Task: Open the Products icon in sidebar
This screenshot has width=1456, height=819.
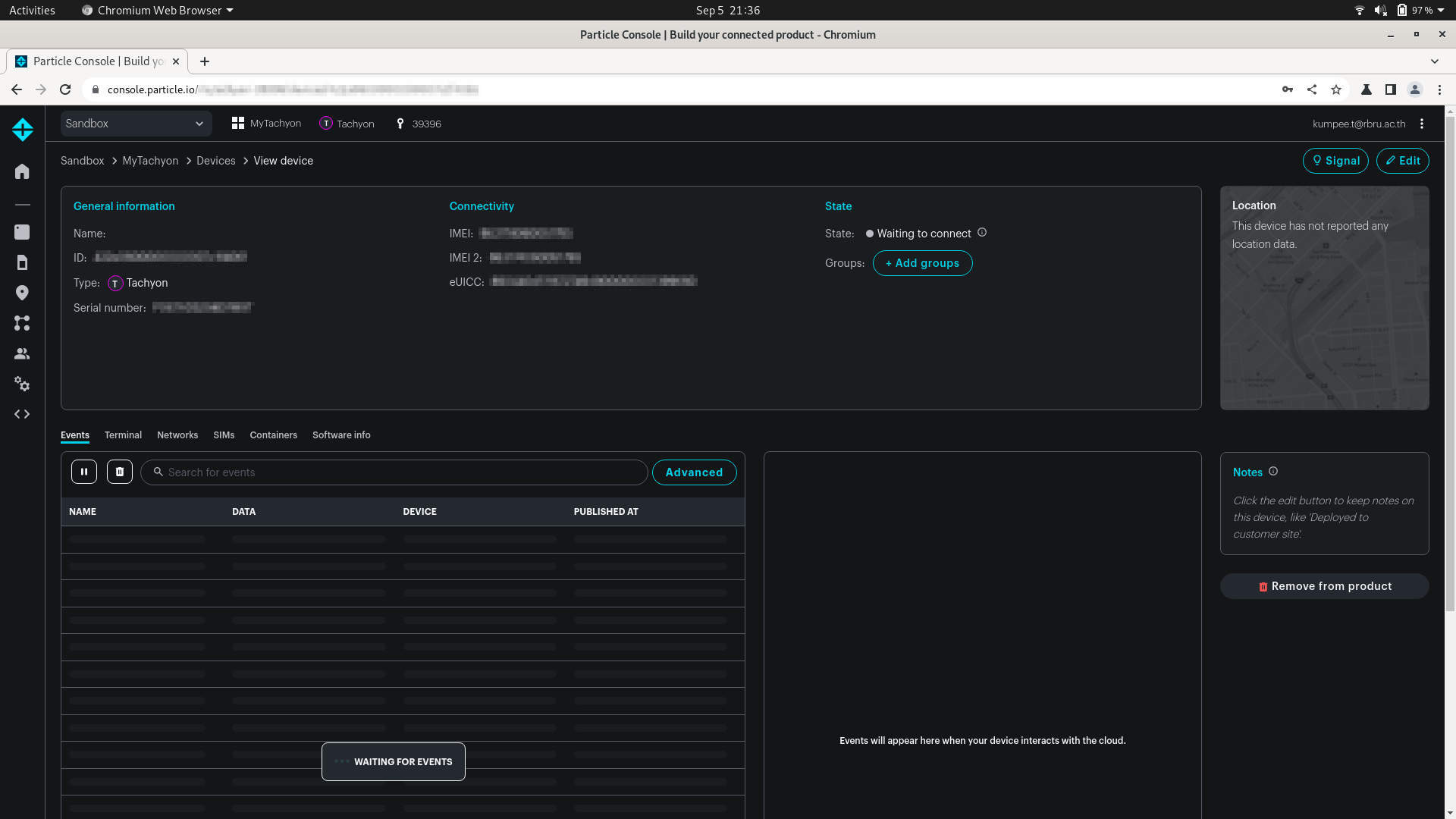Action: coord(22,232)
